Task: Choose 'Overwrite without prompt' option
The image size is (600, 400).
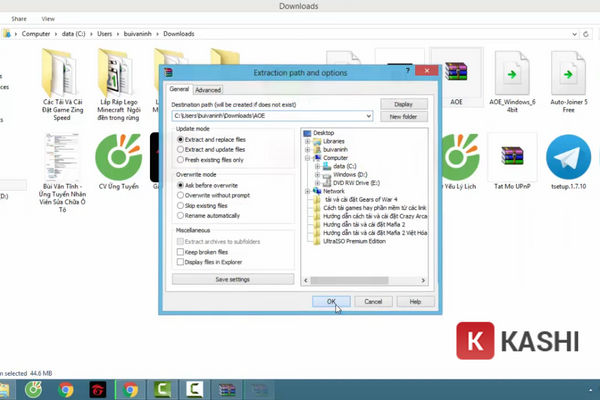Action: tap(180, 195)
